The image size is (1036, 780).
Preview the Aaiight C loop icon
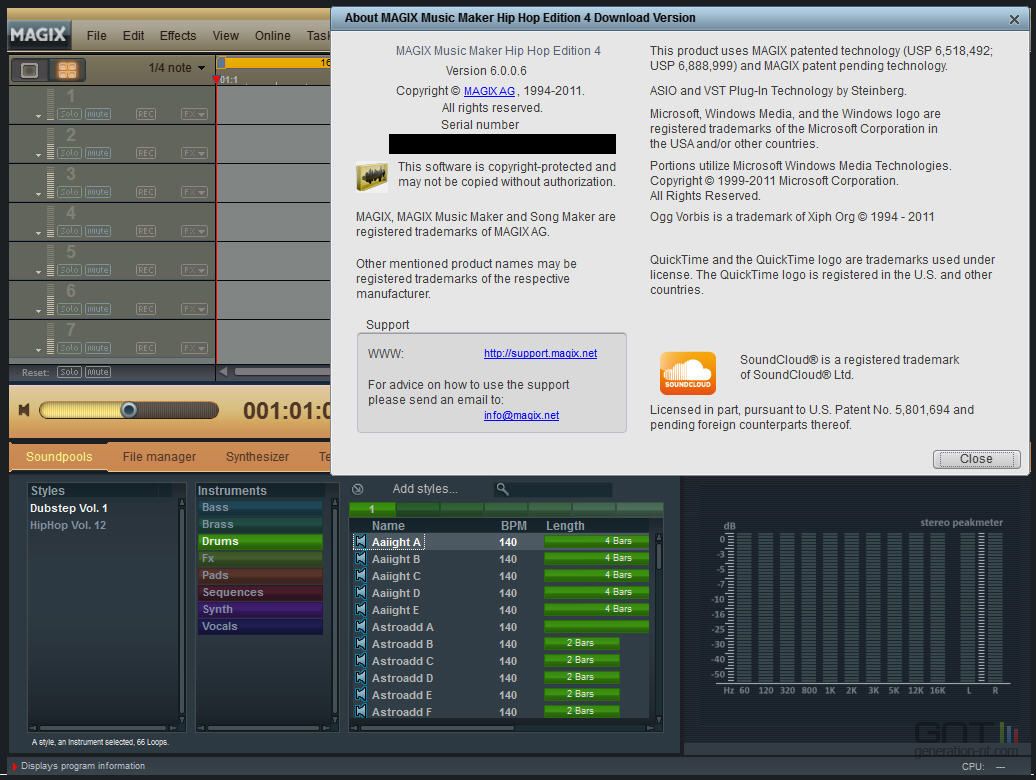click(x=360, y=576)
